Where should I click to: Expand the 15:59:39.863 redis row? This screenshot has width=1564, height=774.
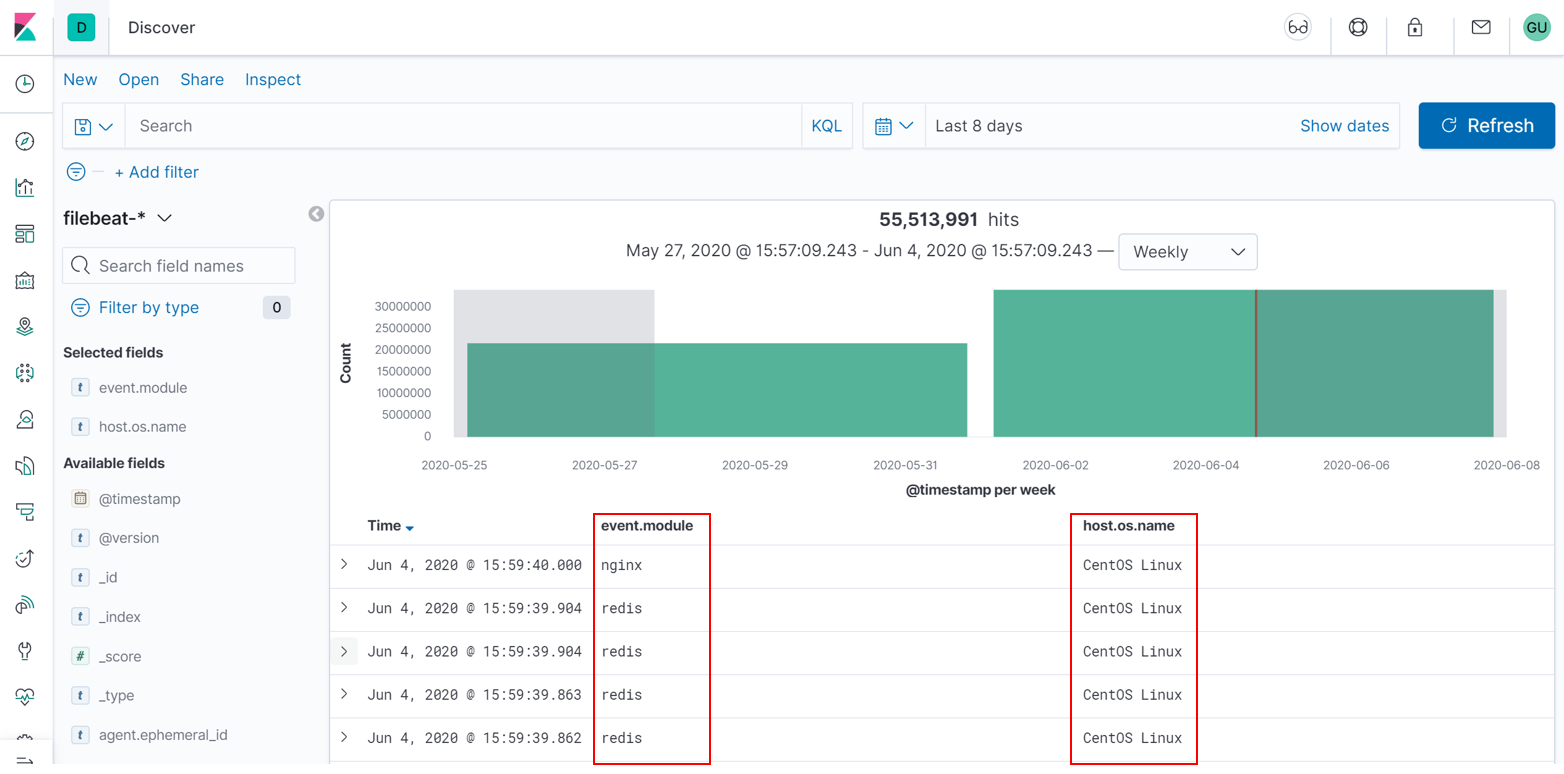click(344, 694)
